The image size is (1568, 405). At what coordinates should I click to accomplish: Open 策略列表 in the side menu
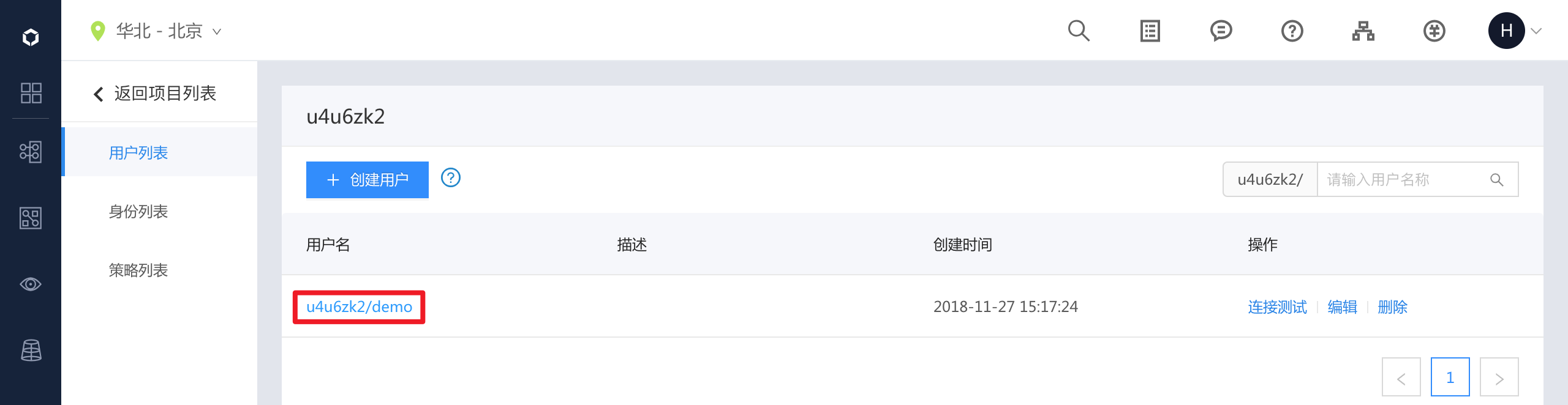(x=138, y=270)
